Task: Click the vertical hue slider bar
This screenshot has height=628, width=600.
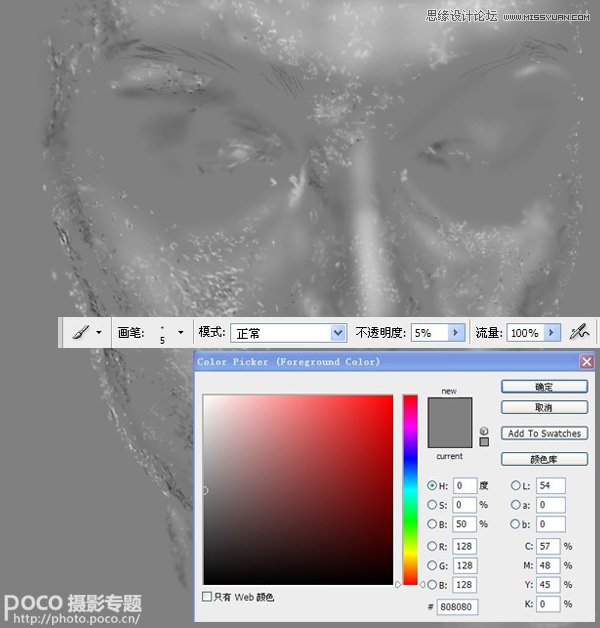Action: point(410,489)
